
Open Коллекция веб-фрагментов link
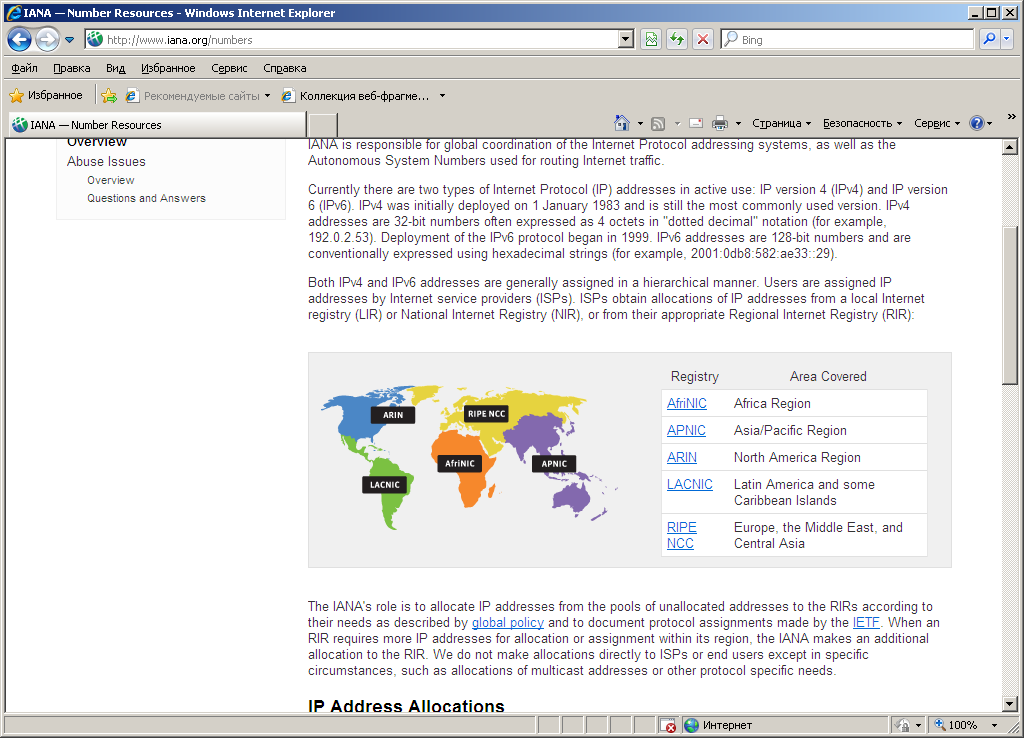pyautogui.click(x=356, y=96)
